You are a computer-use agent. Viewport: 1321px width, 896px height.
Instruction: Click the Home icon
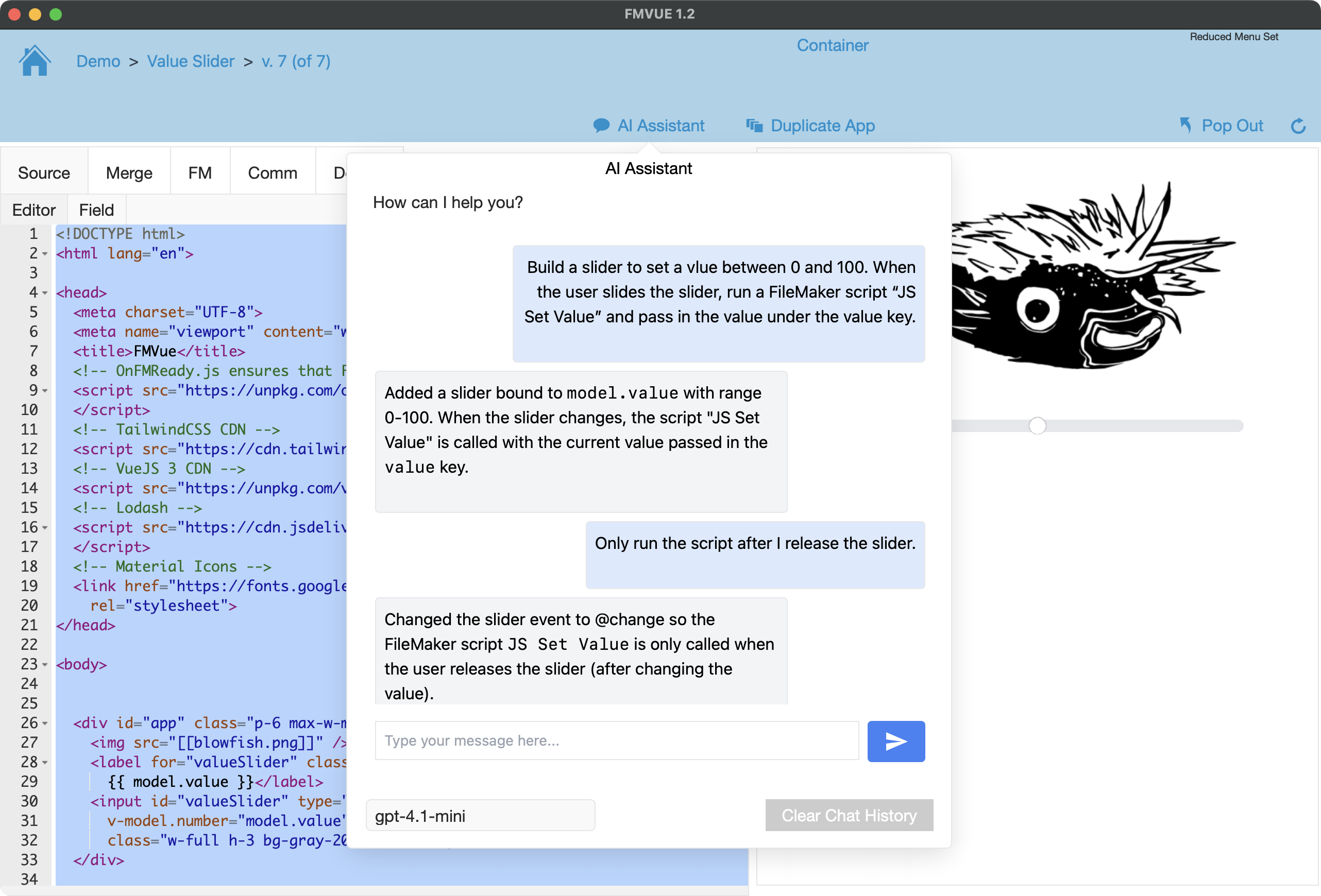[x=35, y=60]
